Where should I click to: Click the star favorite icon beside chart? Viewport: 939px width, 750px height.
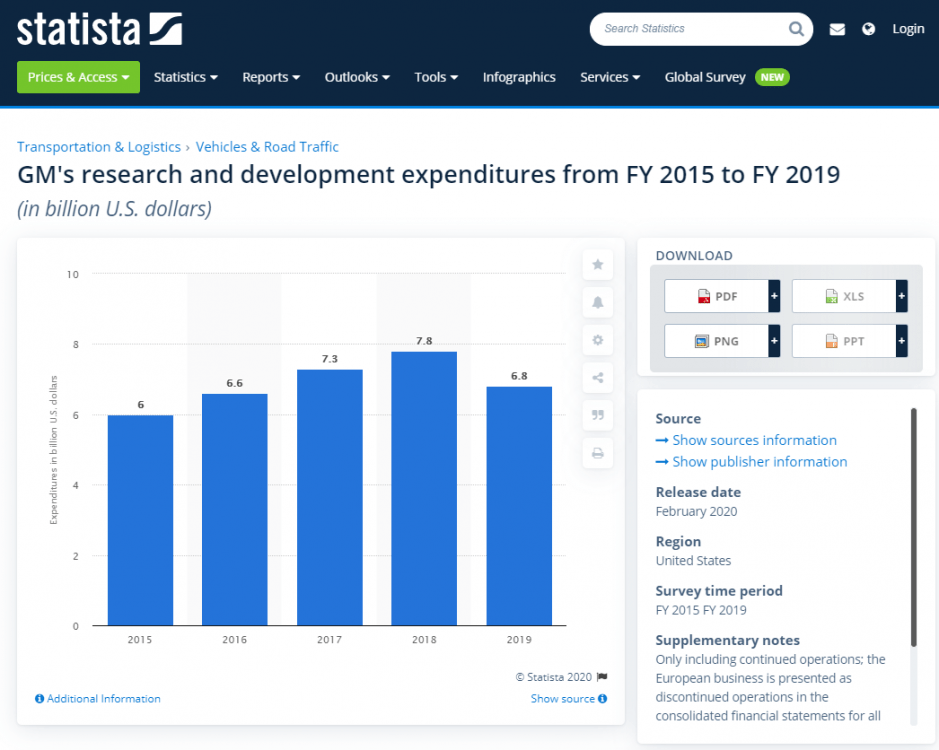coord(597,265)
